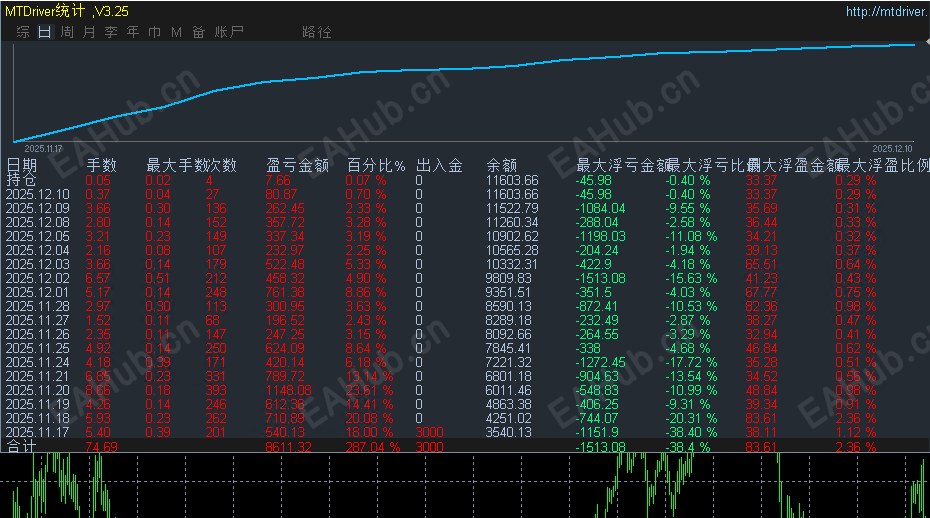The height and width of the screenshot is (518, 930).
Task: Click balance 11522.79 cell
Action: [x=512, y=209]
